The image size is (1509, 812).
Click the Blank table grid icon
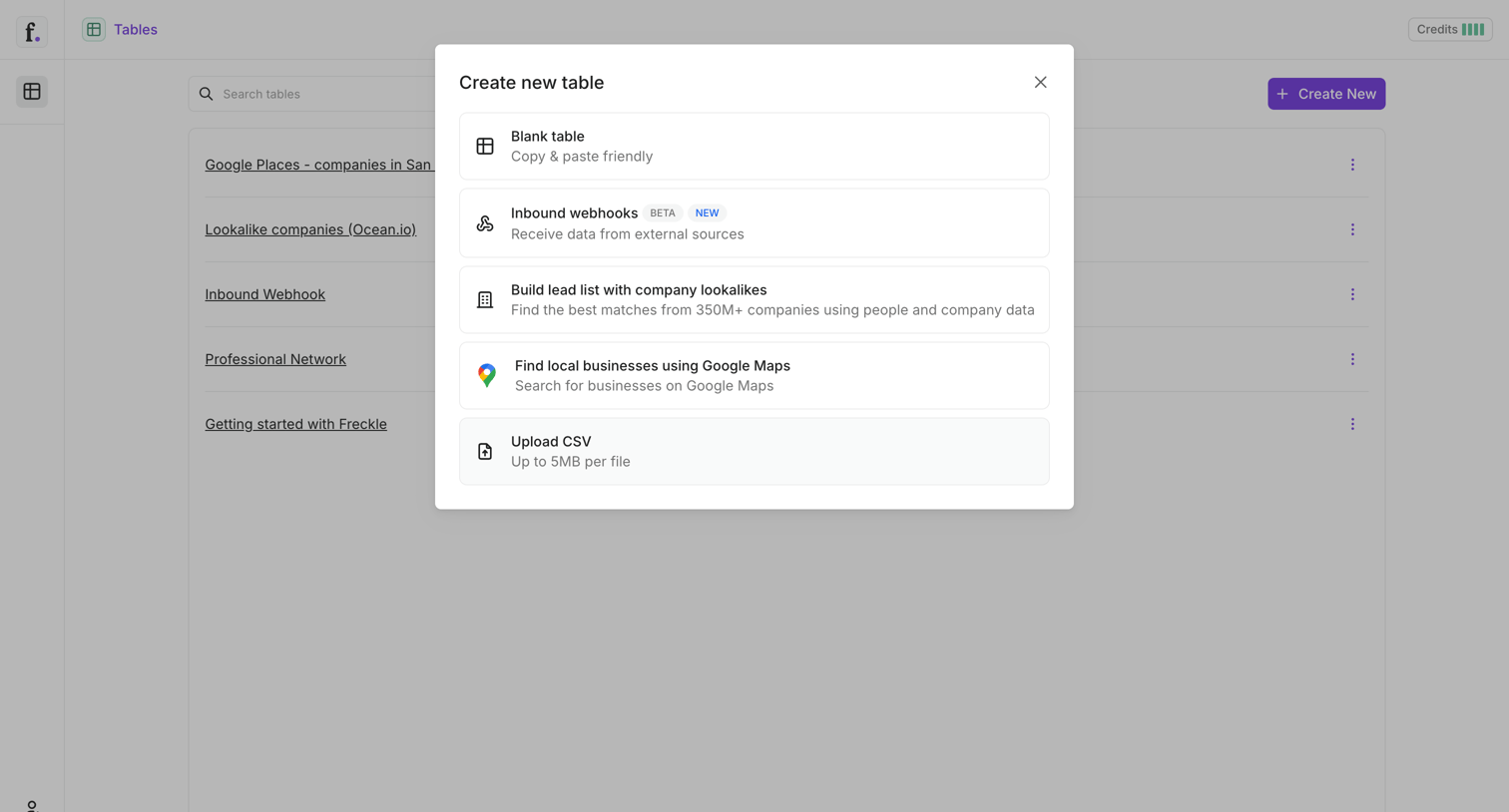pos(485,147)
